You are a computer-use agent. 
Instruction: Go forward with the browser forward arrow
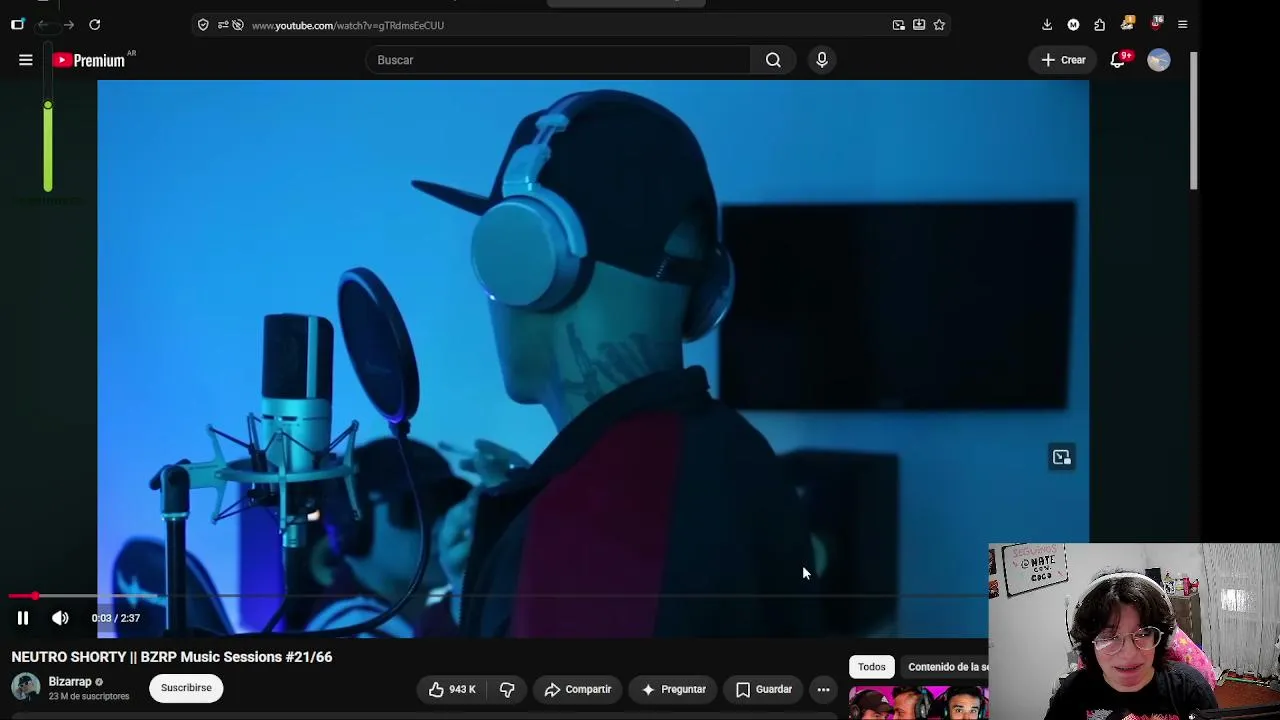tap(68, 25)
